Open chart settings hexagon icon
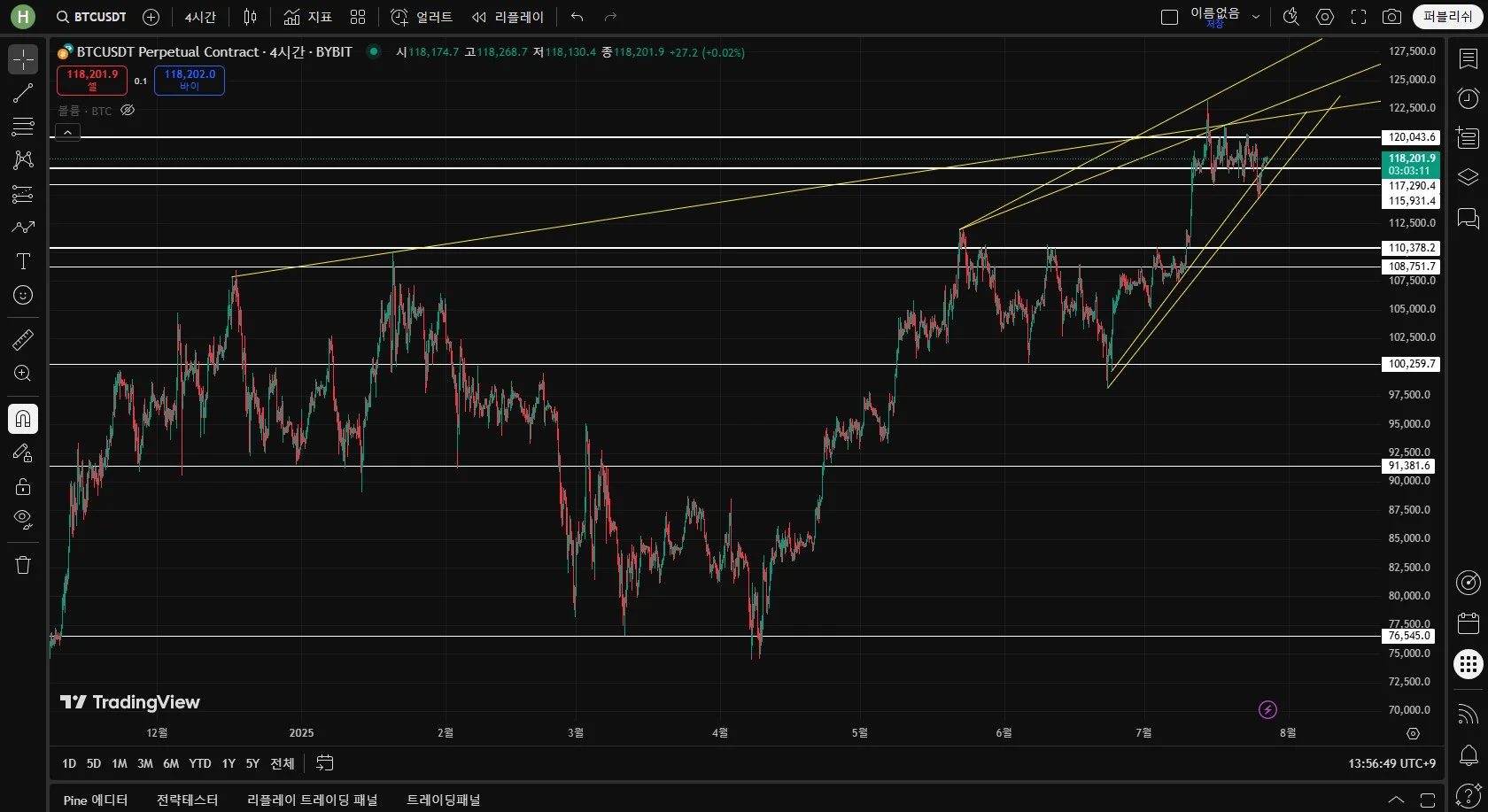 tap(1325, 17)
